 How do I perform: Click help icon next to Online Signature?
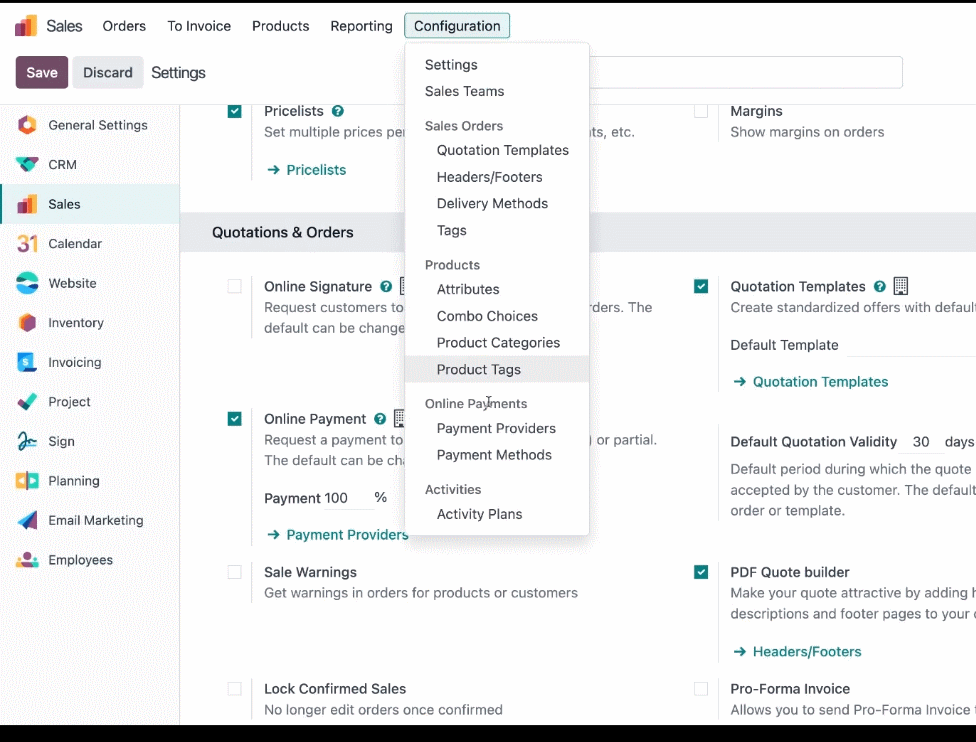[386, 286]
